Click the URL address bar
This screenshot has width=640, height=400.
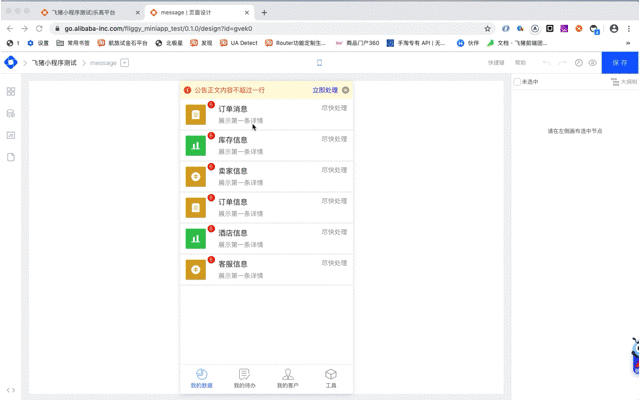(269, 29)
